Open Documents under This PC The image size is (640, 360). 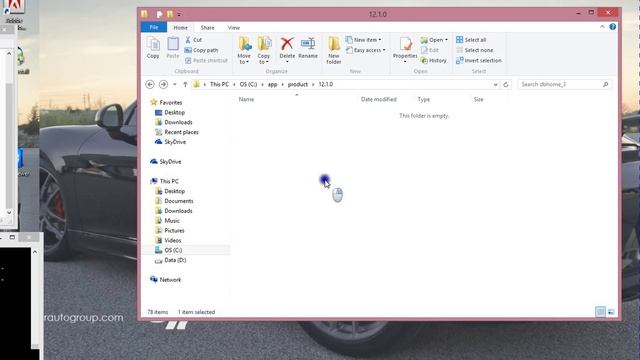[x=179, y=201]
